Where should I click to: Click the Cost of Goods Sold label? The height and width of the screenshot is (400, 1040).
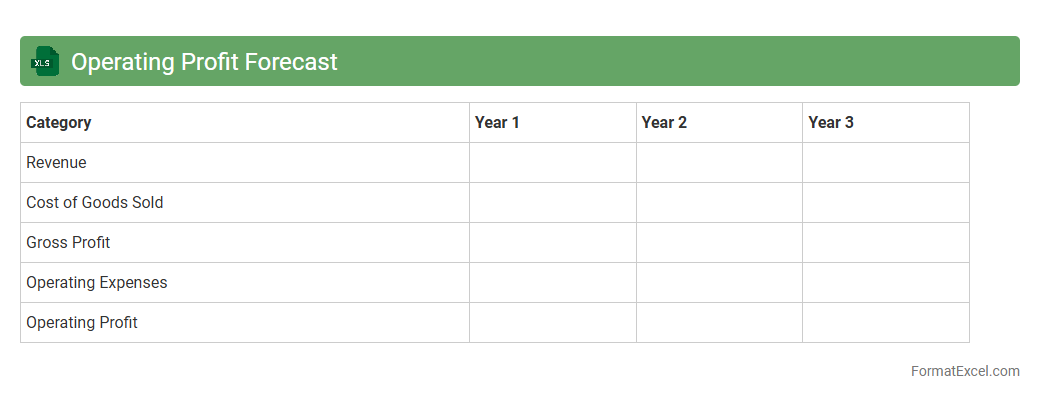pyautogui.click(x=95, y=203)
